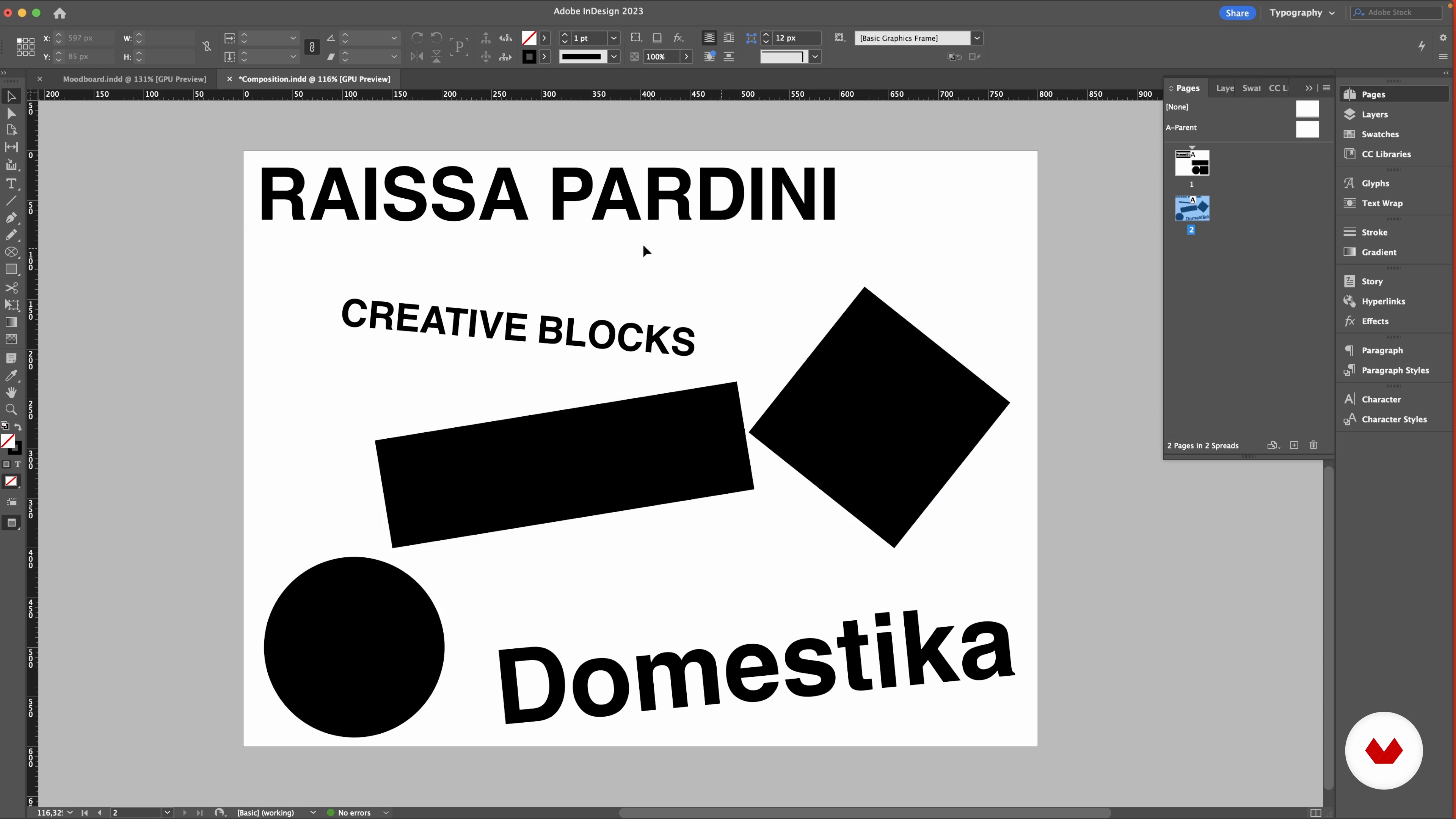Image resolution: width=1456 pixels, height=819 pixels.
Task: Select the Ellipse Frame tool
Action: click(11, 252)
